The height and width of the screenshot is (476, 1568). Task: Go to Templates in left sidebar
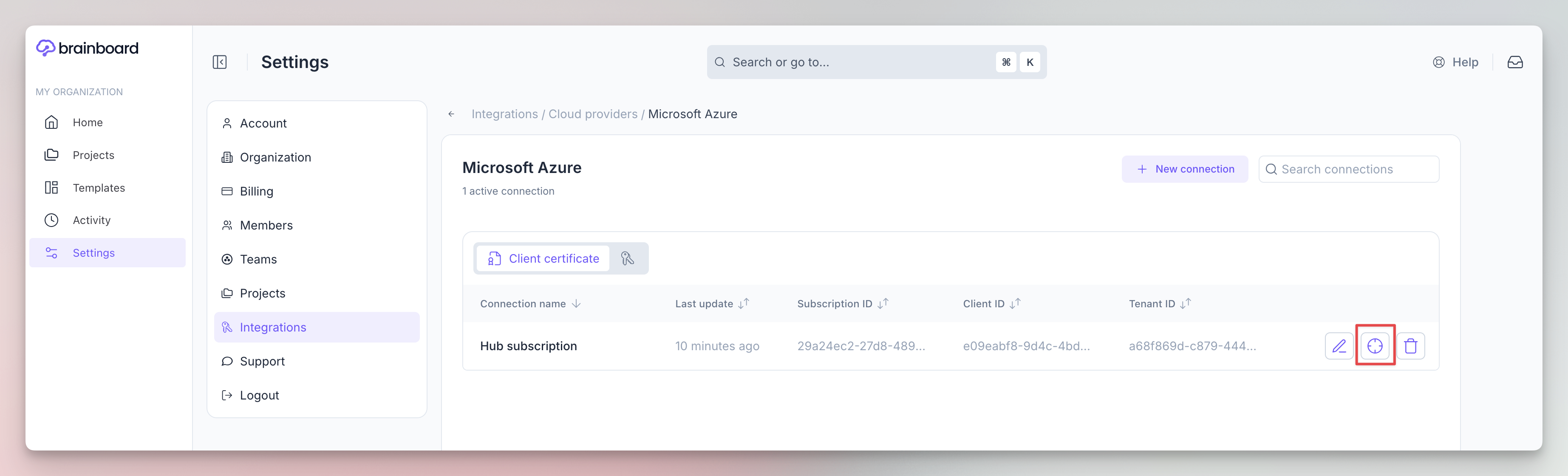[99, 187]
